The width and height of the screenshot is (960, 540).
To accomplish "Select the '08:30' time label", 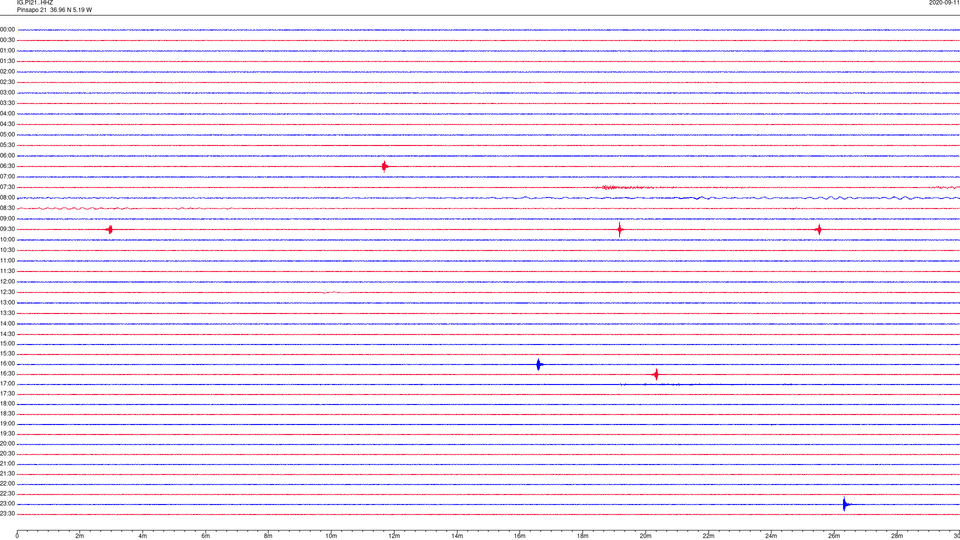I will coord(8,208).
